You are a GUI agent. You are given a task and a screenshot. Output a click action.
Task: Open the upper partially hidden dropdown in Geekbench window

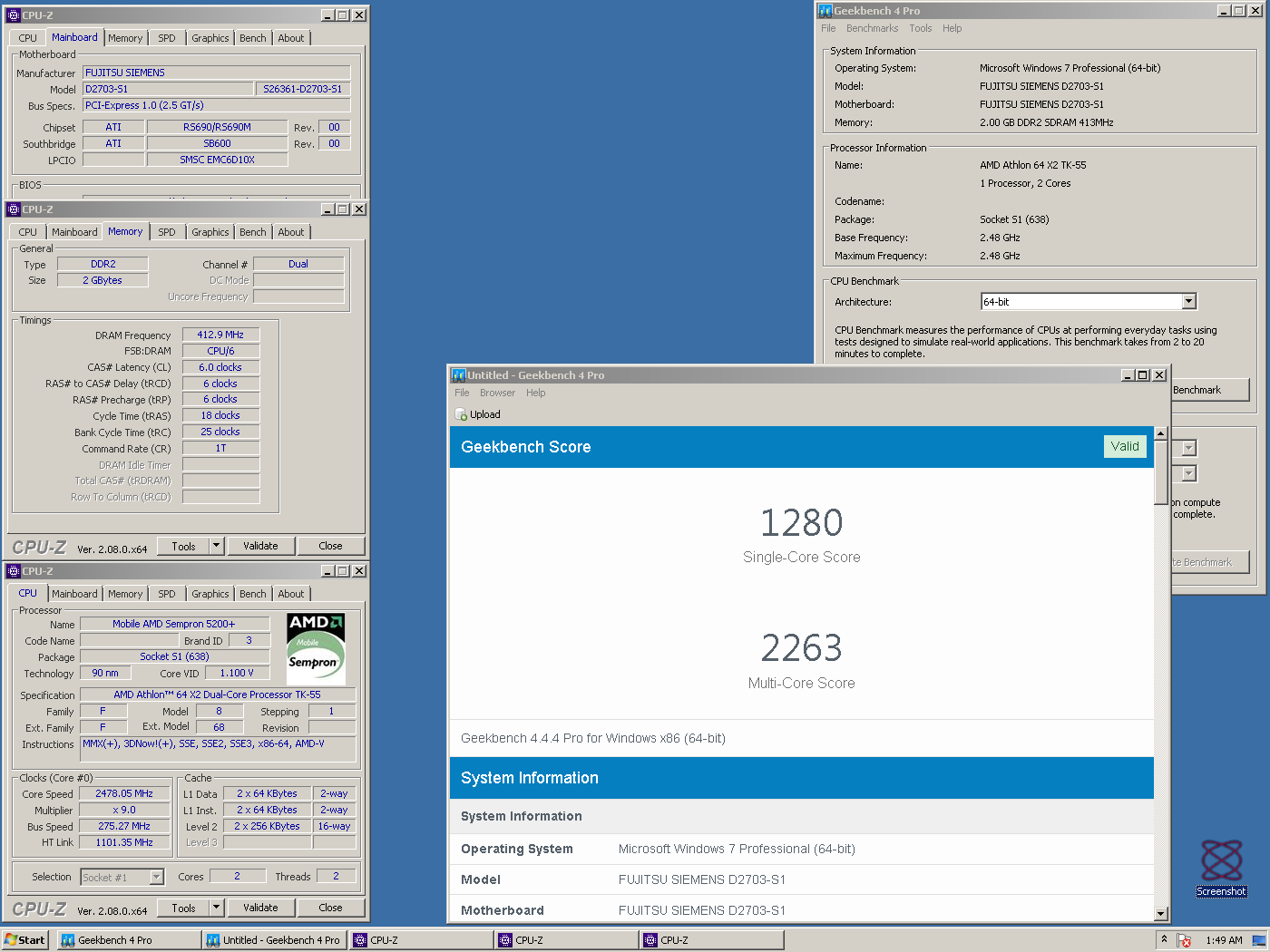(1188, 448)
